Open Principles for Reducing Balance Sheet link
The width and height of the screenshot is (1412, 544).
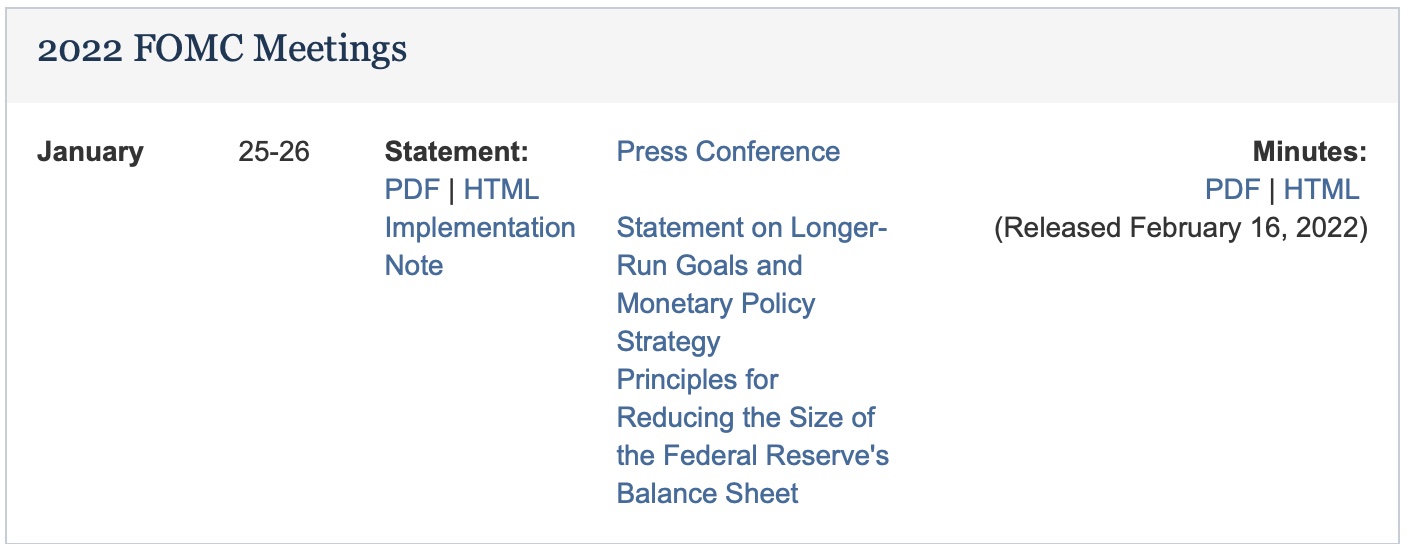pos(753,436)
